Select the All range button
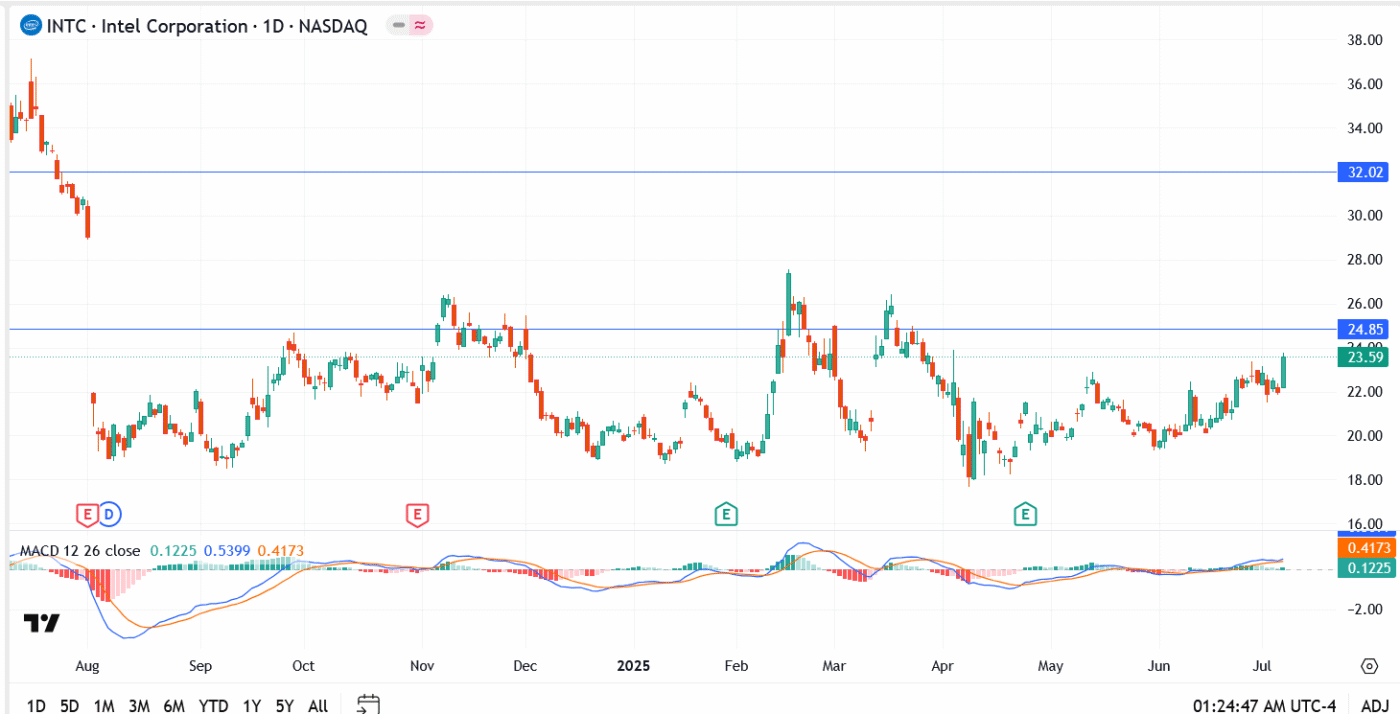 click(x=317, y=706)
